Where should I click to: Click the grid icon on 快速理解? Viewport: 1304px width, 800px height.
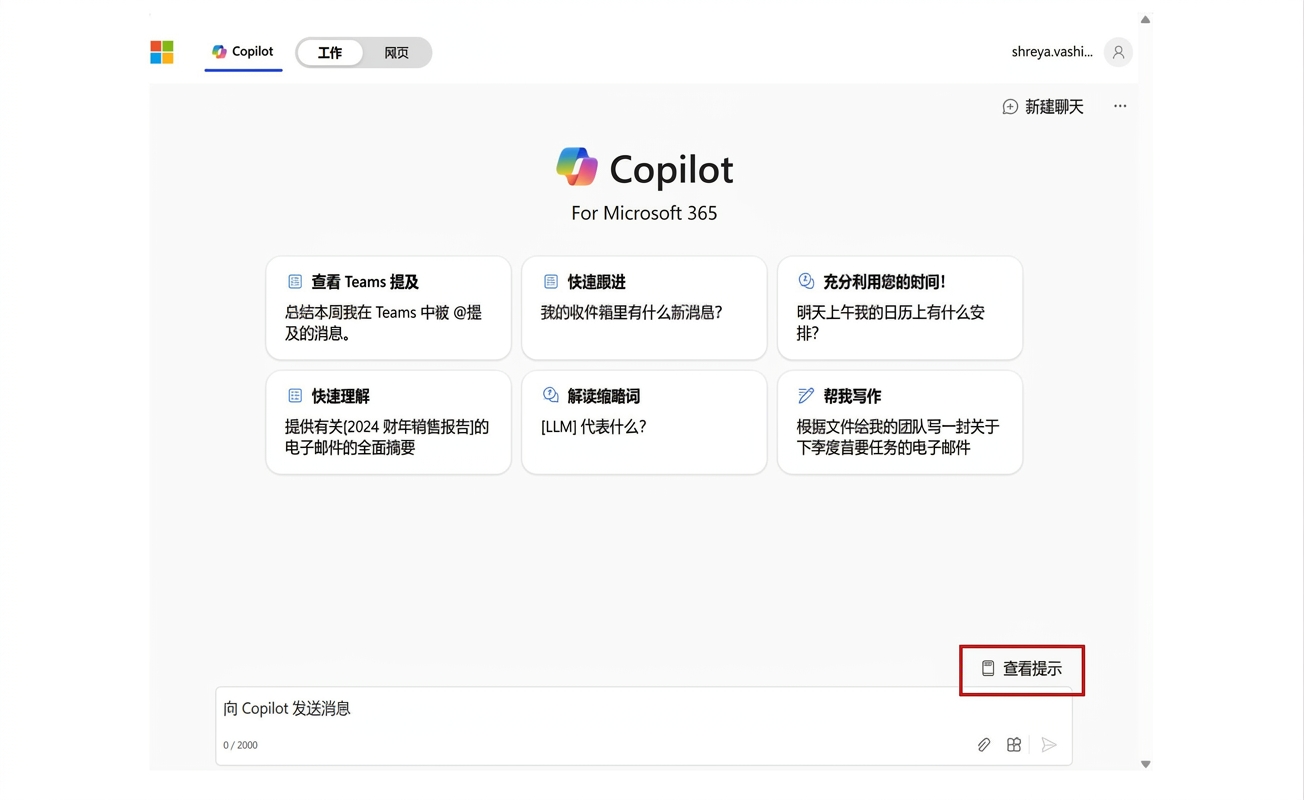(x=295, y=396)
